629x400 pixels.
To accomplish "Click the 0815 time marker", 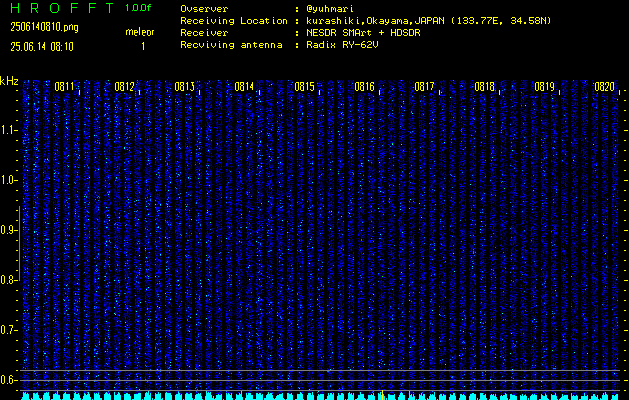I will pyautogui.click(x=304, y=87).
